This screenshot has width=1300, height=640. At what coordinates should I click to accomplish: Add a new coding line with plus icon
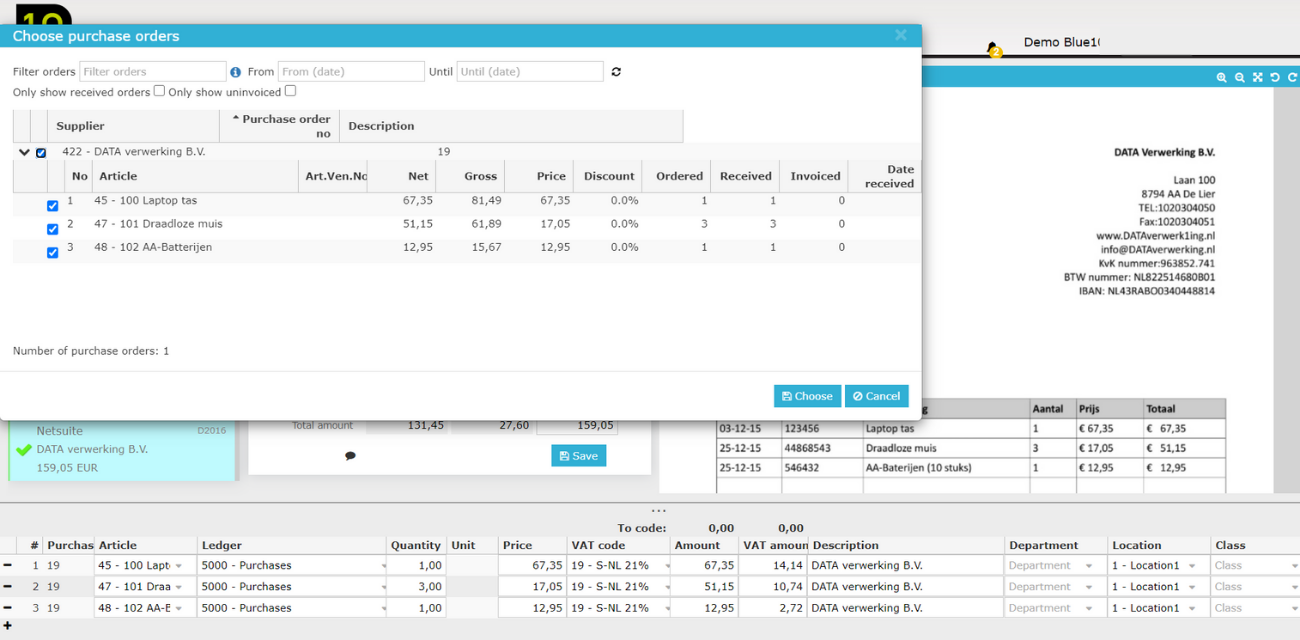tap(8, 626)
